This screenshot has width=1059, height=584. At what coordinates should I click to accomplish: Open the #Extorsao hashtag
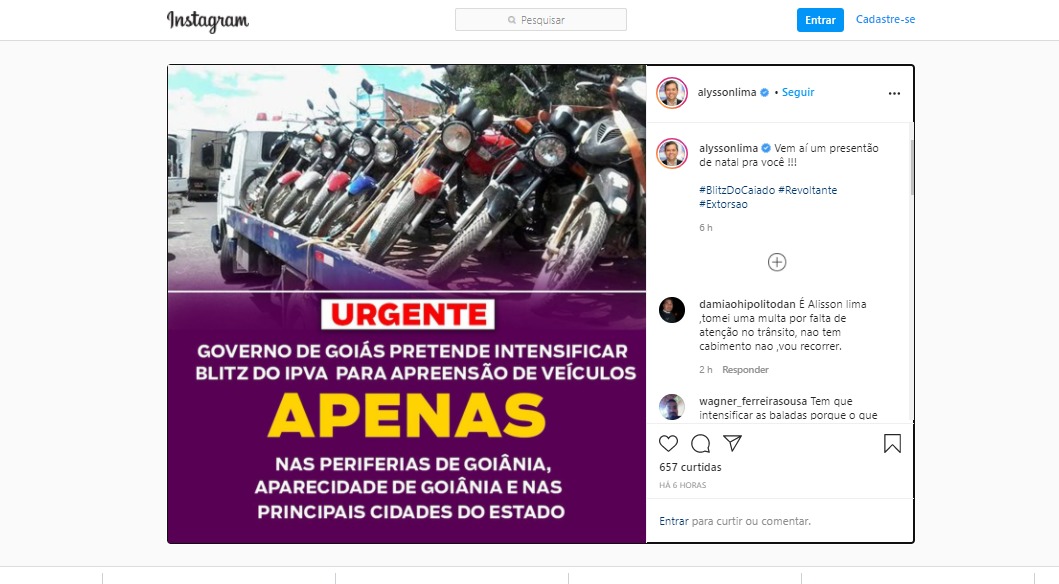point(723,205)
